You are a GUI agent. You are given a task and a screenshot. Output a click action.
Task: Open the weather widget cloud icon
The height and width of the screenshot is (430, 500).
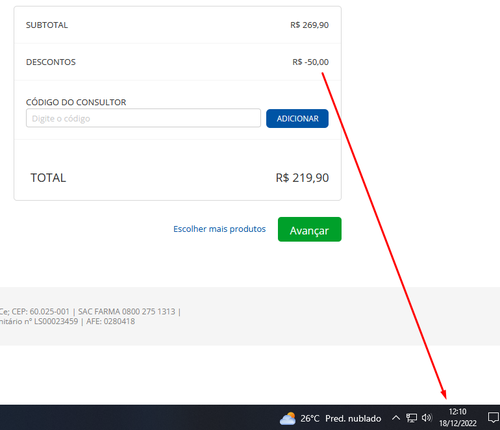(288, 418)
